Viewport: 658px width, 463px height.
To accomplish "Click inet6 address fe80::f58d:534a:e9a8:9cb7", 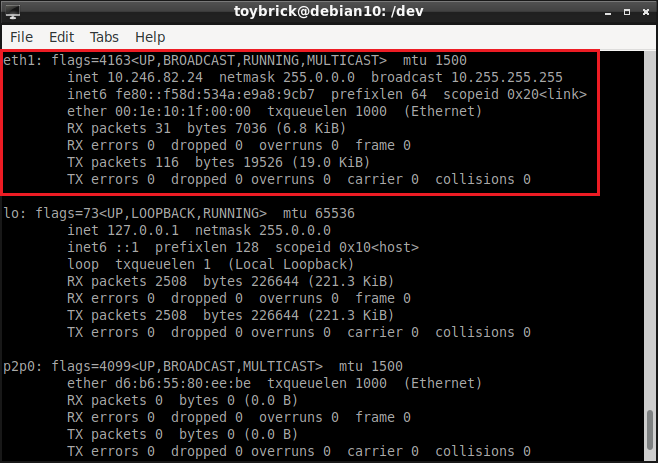I will coord(215,94).
